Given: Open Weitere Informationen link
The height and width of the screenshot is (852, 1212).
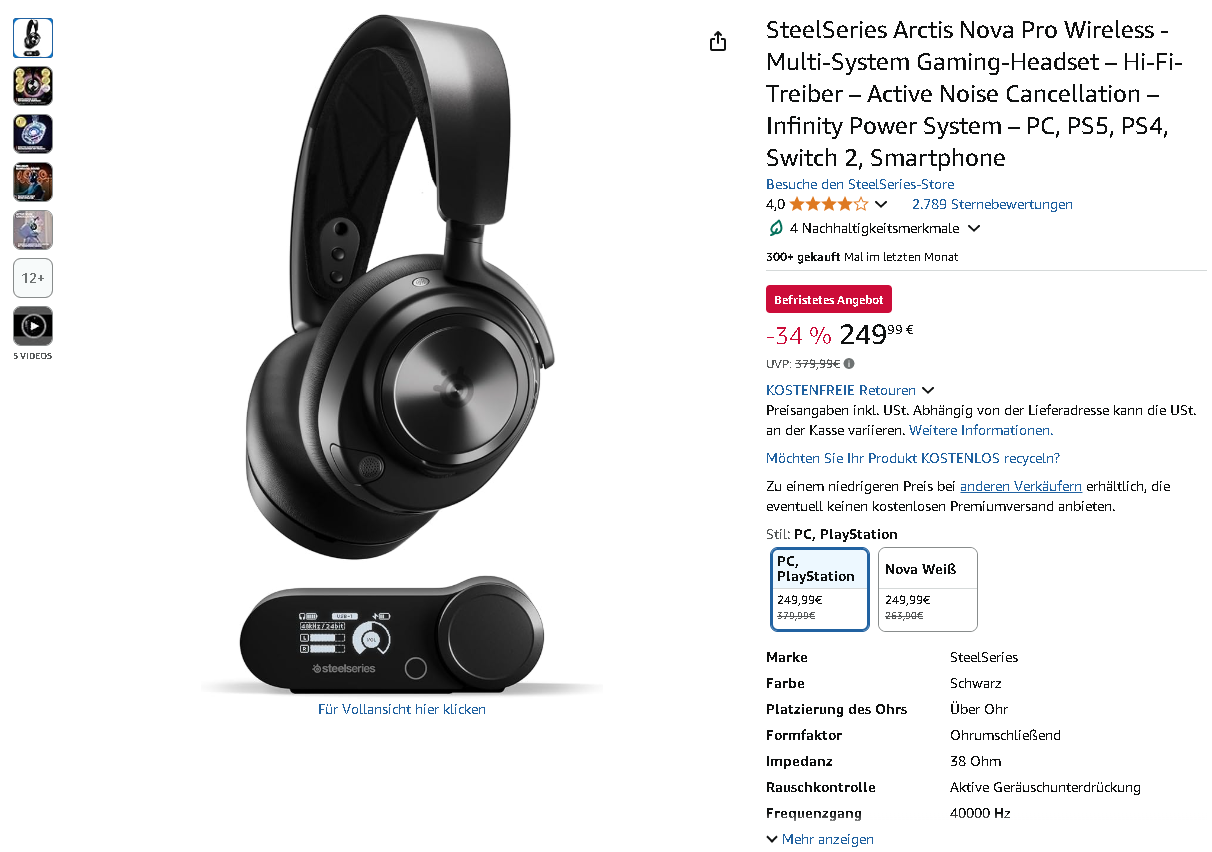Looking at the screenshot, I should (981, 430).
